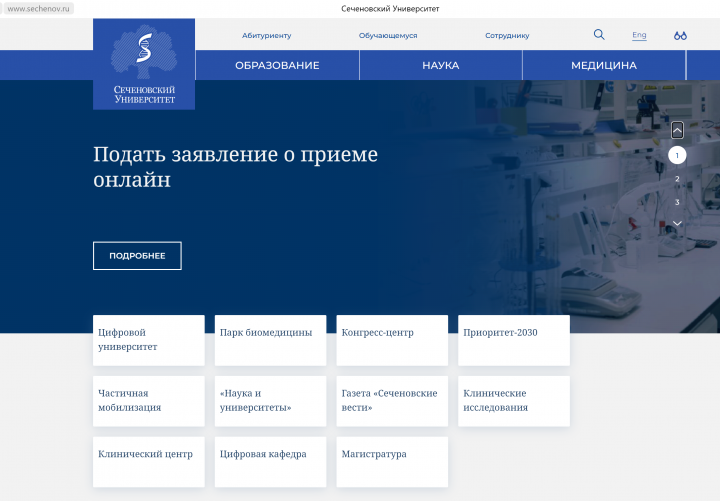Open the «Наука и университеты» card

270,401
